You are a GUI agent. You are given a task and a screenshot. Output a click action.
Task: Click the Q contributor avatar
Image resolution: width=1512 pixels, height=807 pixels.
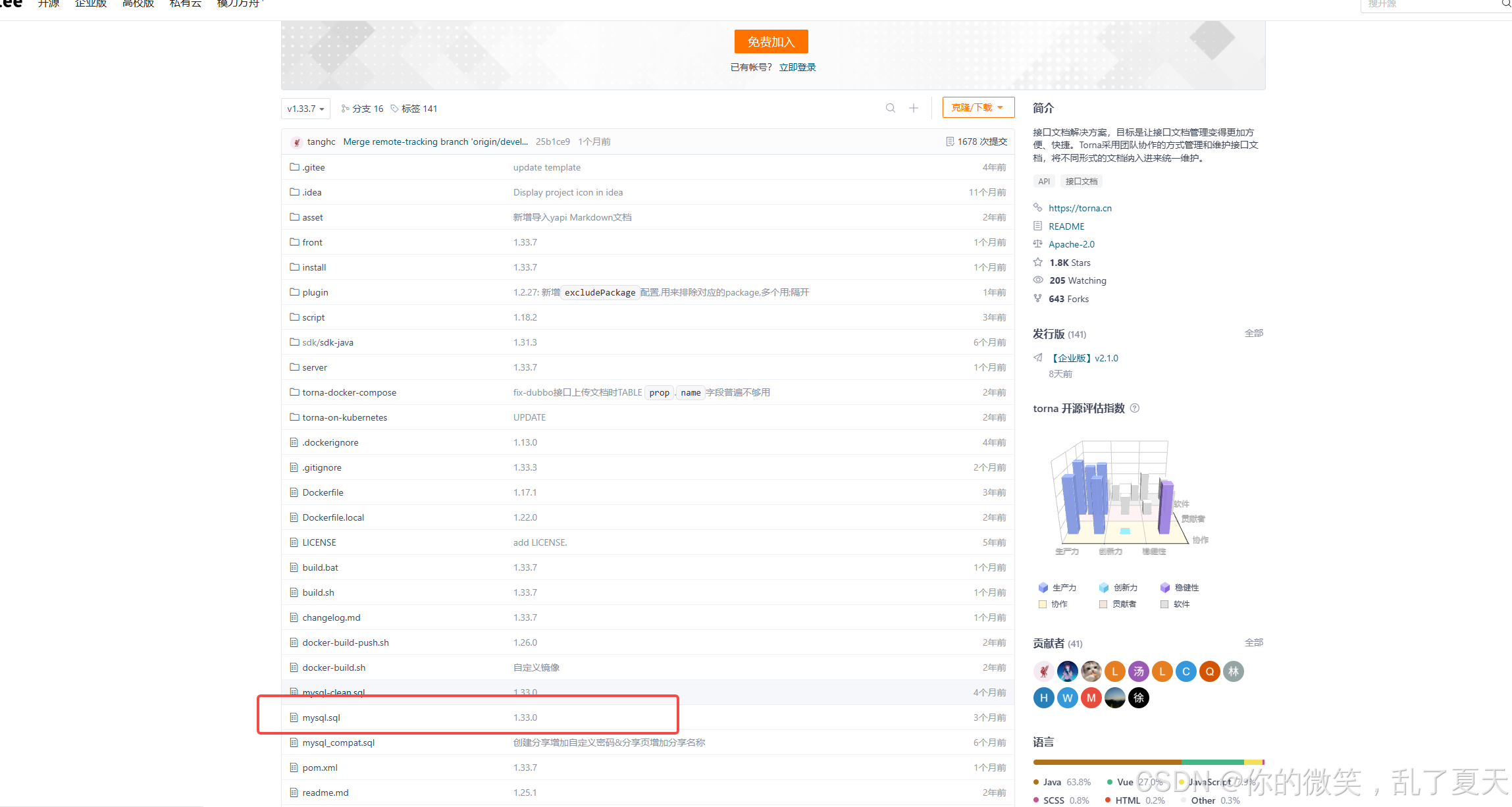1210,671
